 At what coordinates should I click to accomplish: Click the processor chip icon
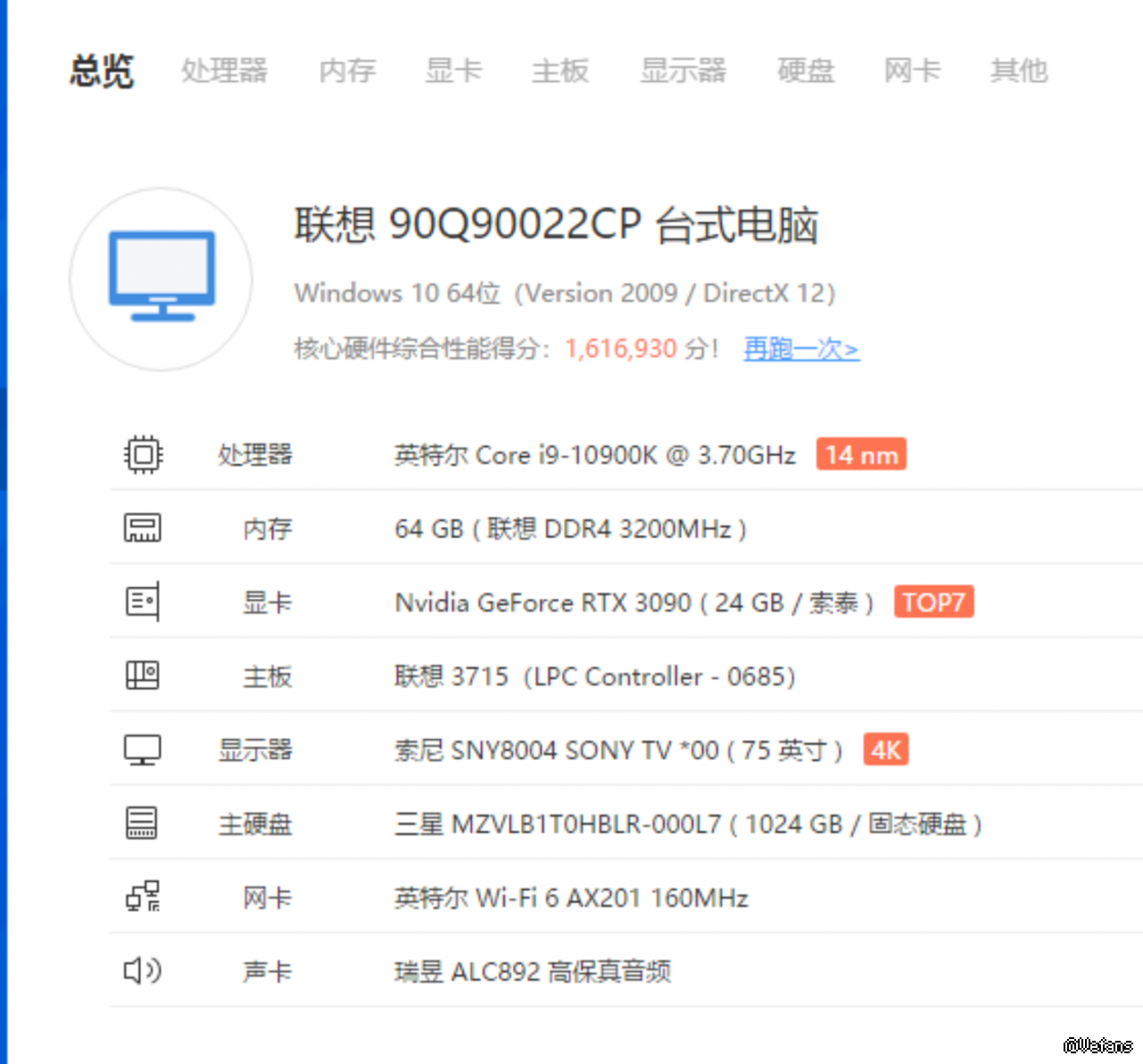143,454
